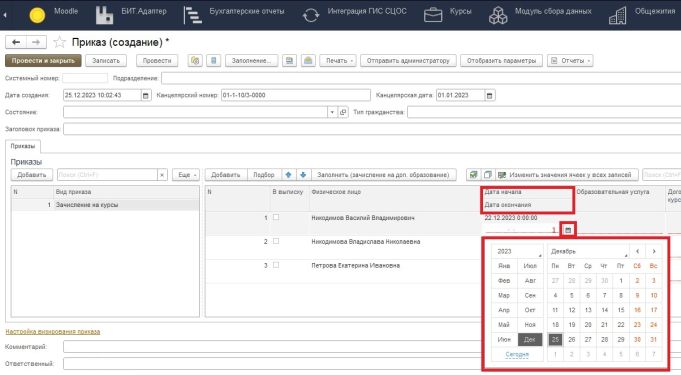Click the Канцелярский номер field
The height and width of the screenshot is (375, 681).
point(296,95)
